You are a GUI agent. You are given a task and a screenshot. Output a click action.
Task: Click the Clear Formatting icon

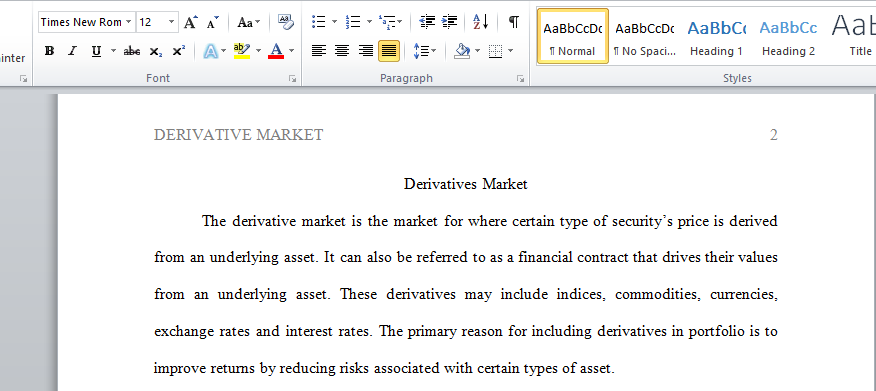pos(285,22)
